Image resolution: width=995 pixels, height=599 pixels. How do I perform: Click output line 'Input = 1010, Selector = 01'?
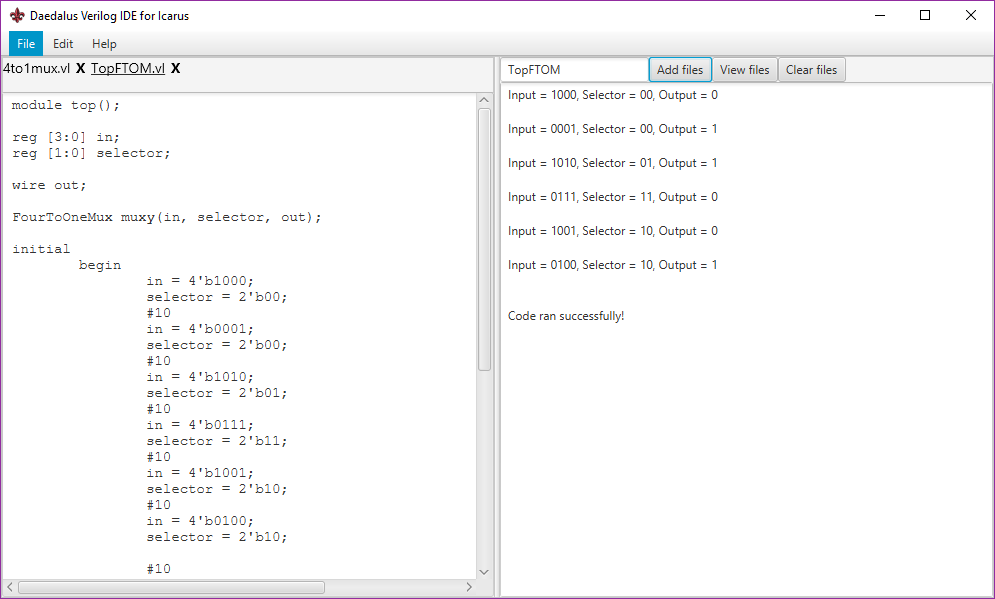(x=613, y=163)
